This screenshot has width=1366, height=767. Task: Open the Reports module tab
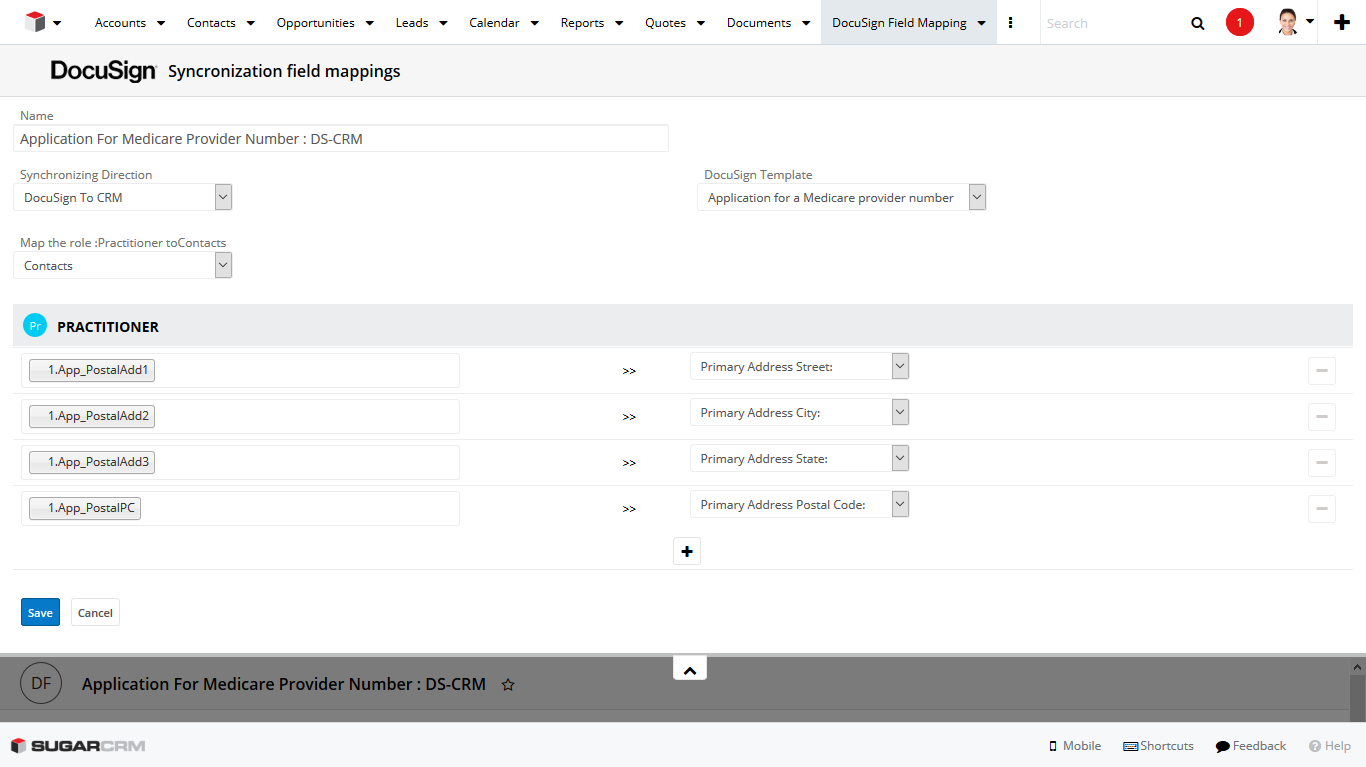pos(582,23)
